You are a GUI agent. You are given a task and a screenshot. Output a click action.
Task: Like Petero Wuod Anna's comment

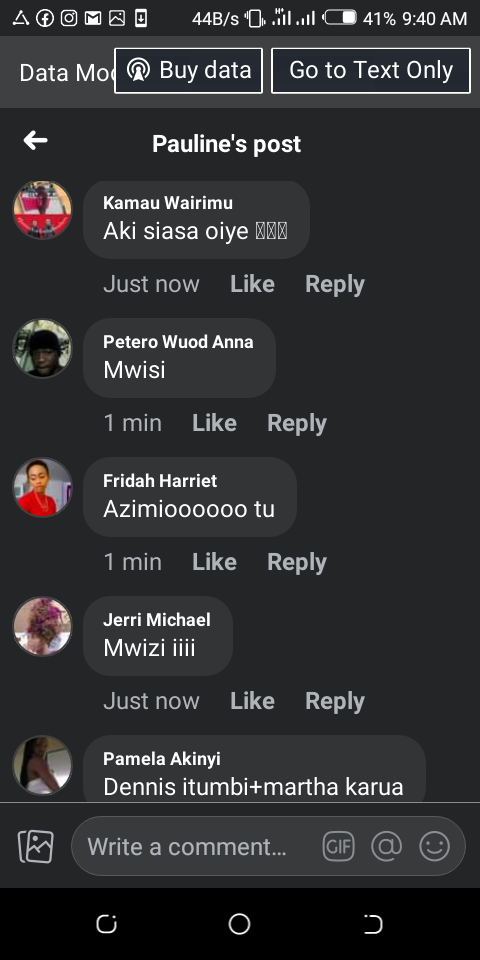(x=214, y=423)
